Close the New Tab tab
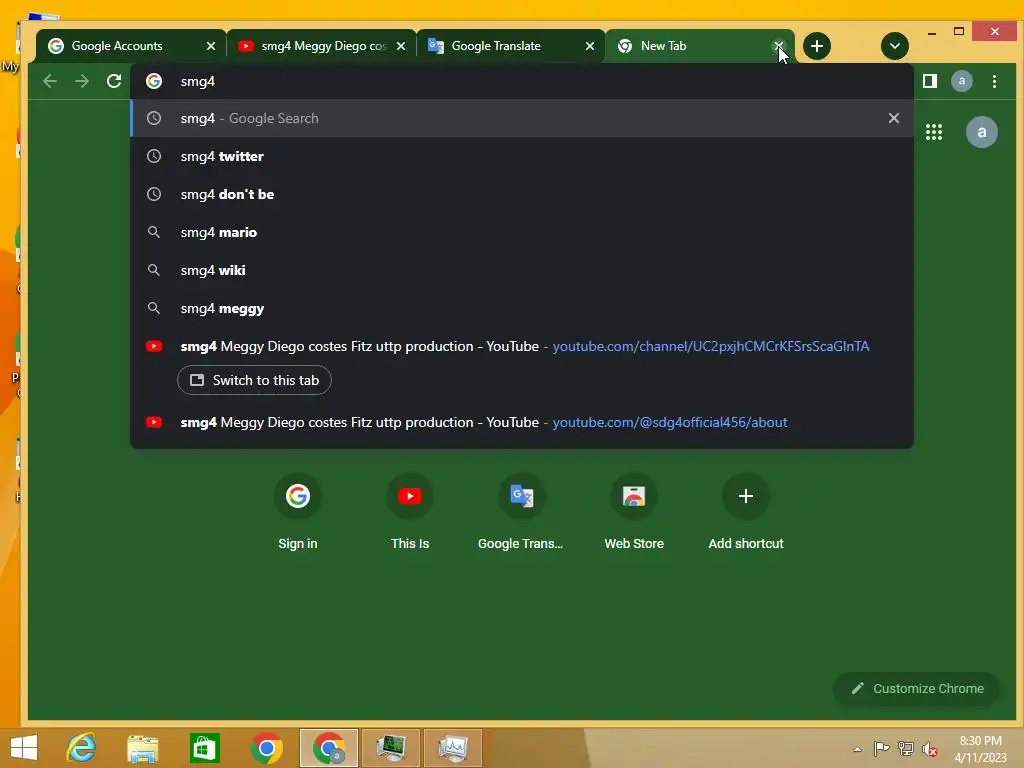The width and height of the screenshot is (1024, 768). (x=778, y=46)
